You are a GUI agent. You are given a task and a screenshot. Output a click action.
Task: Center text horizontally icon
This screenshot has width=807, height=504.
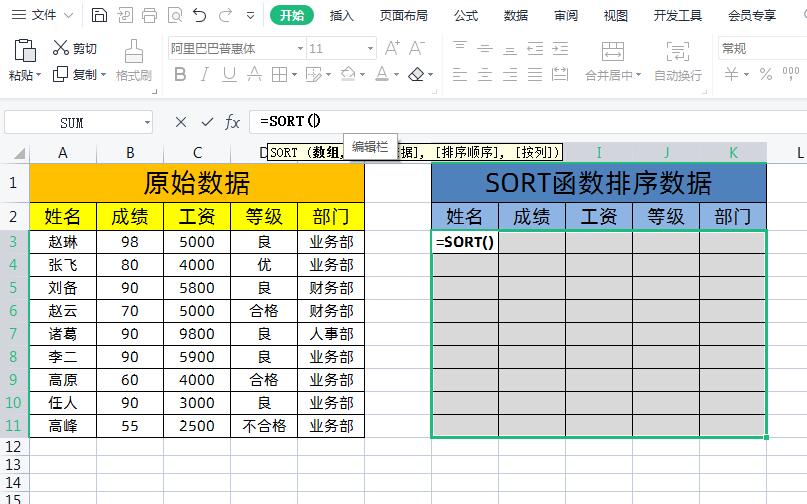(x=485, y=75)
